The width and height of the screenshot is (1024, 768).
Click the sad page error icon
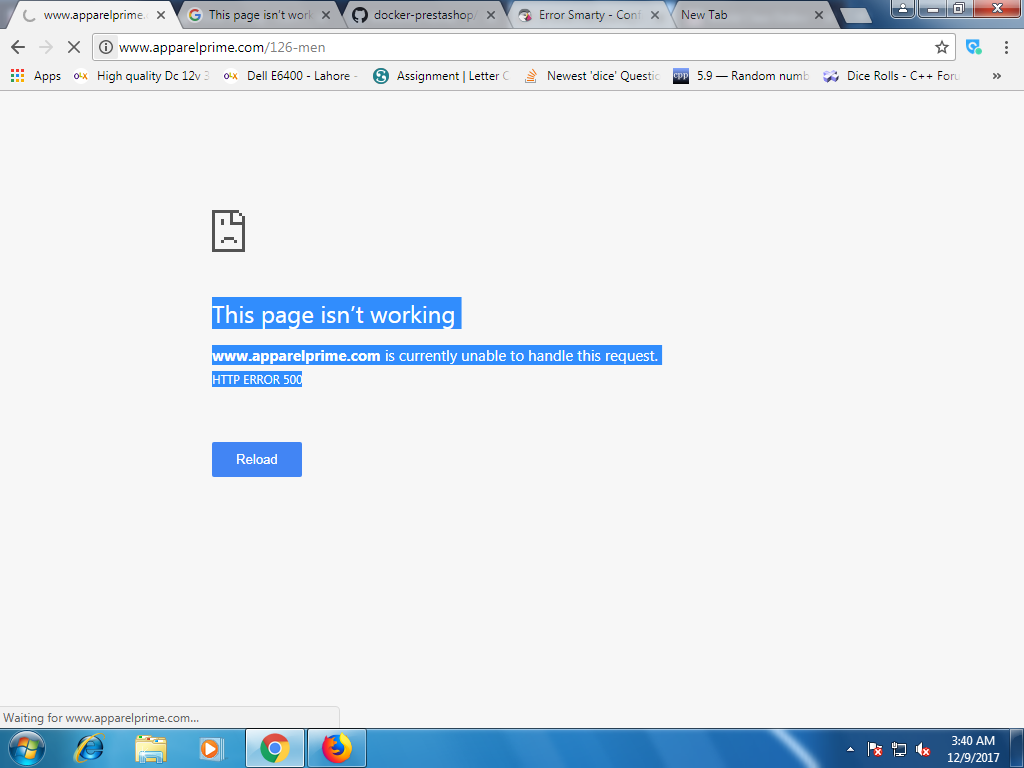[229, 231]
